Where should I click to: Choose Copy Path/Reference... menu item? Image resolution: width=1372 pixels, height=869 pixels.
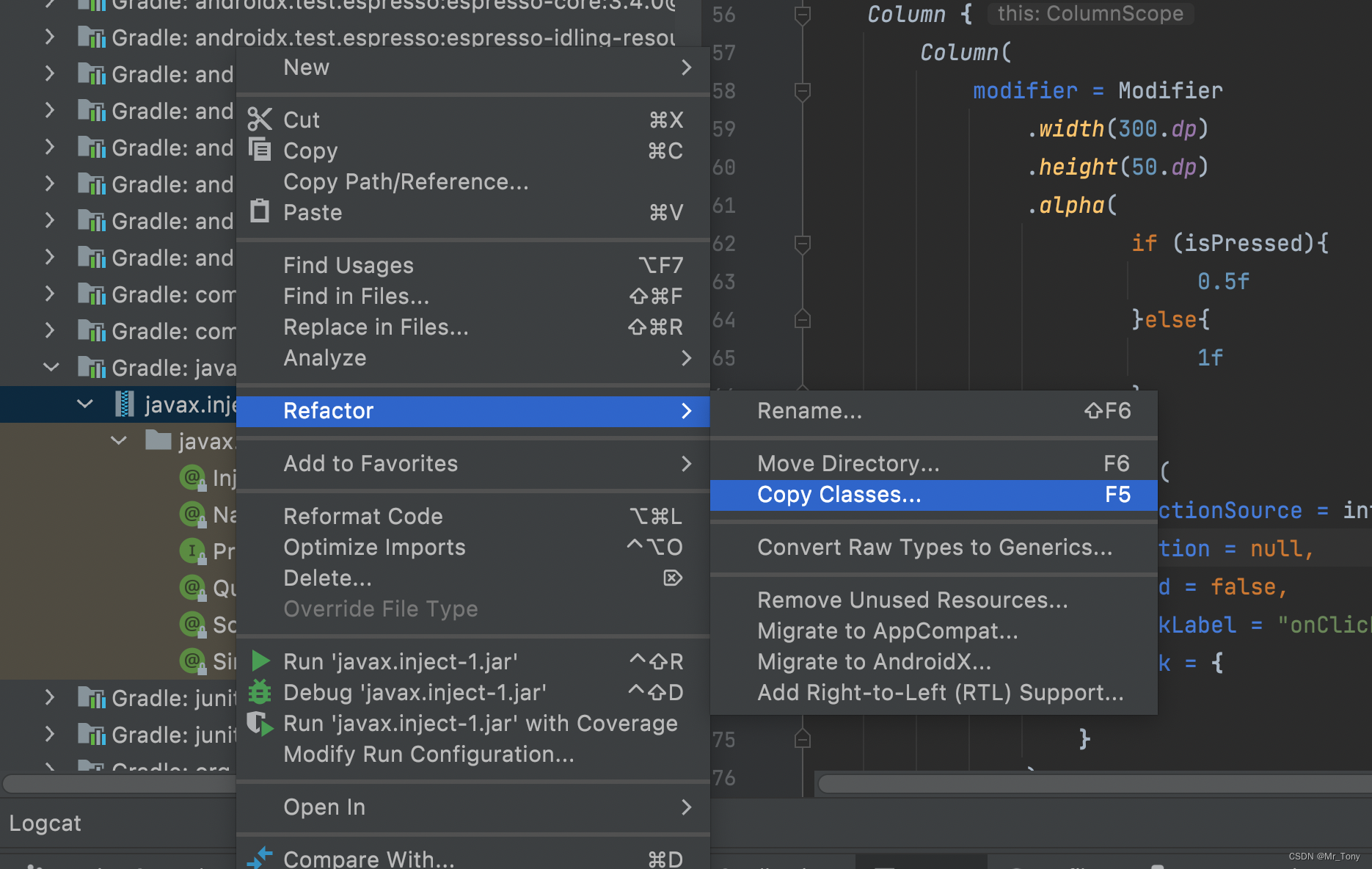473,182
